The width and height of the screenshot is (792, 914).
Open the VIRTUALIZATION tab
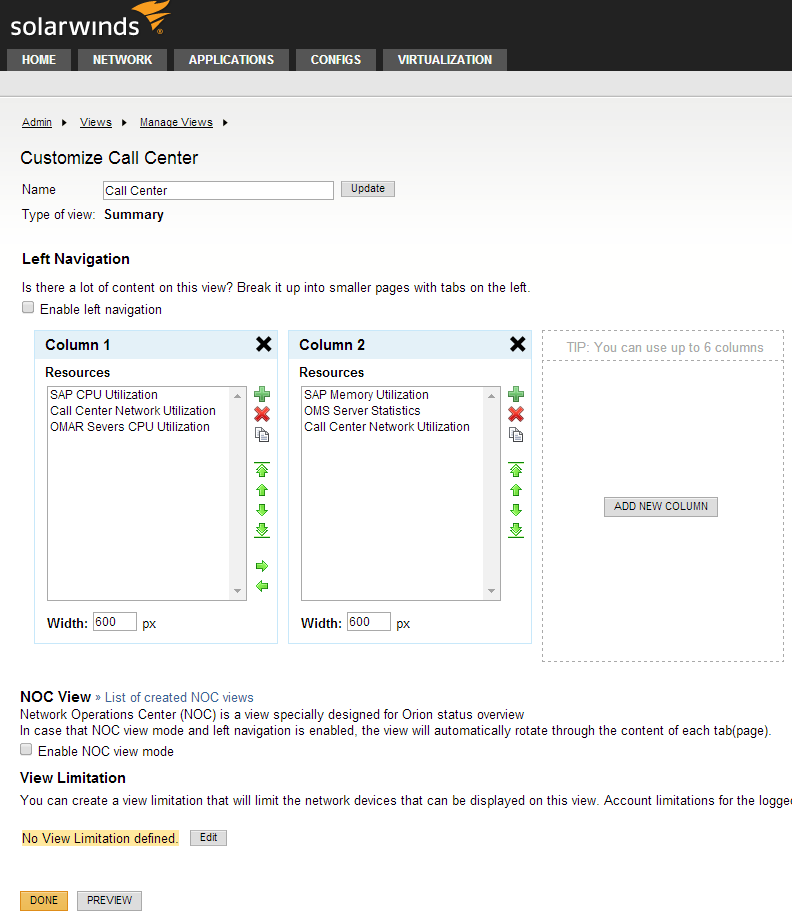(445, 60)
